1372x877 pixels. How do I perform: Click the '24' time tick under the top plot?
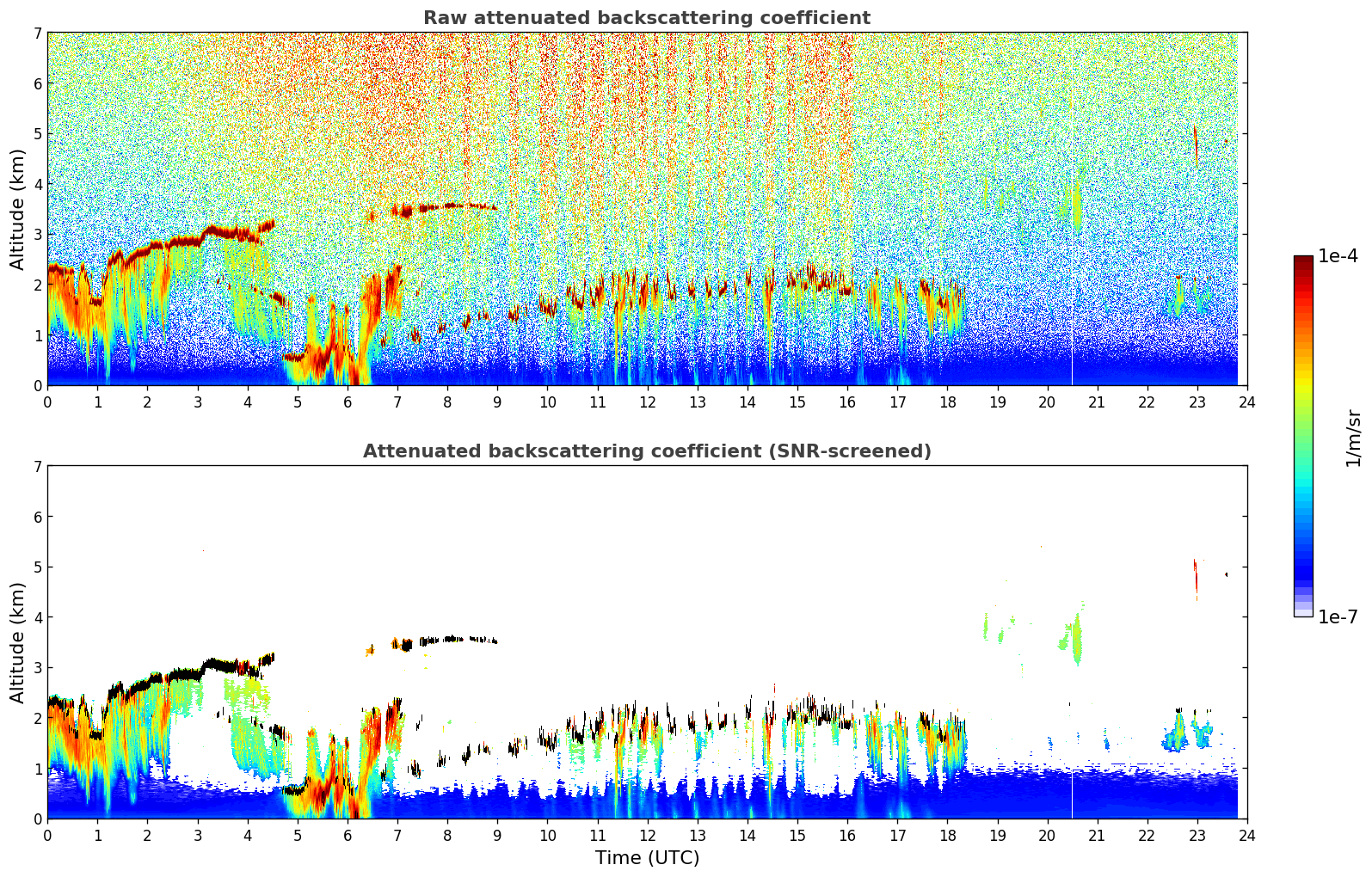tap(1246, 402)
